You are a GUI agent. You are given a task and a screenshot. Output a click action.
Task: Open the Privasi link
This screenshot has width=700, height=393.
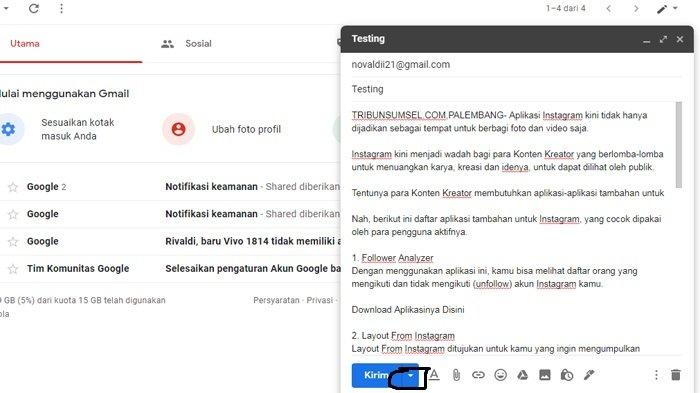[320, 300]
